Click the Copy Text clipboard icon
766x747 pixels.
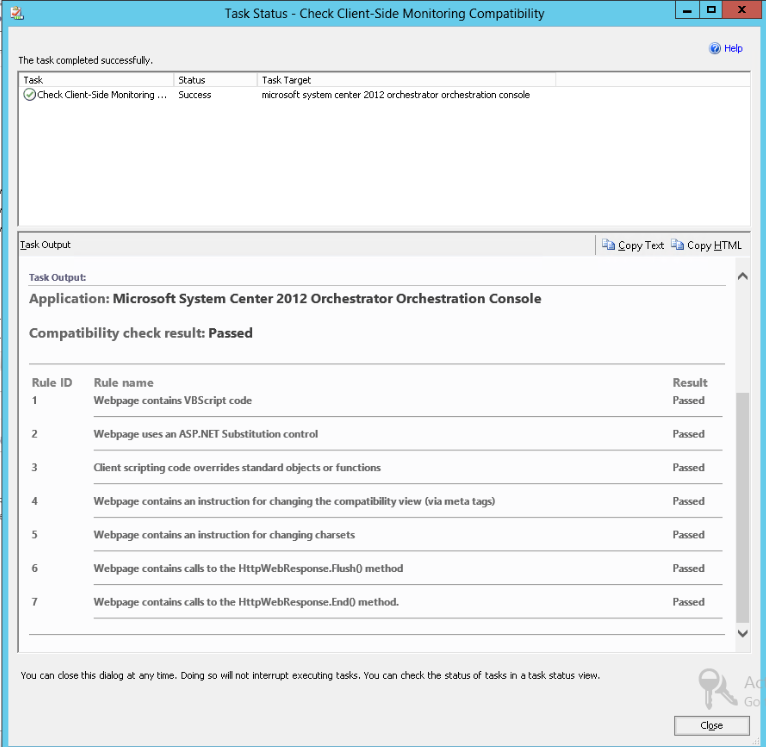click(608, 245)
